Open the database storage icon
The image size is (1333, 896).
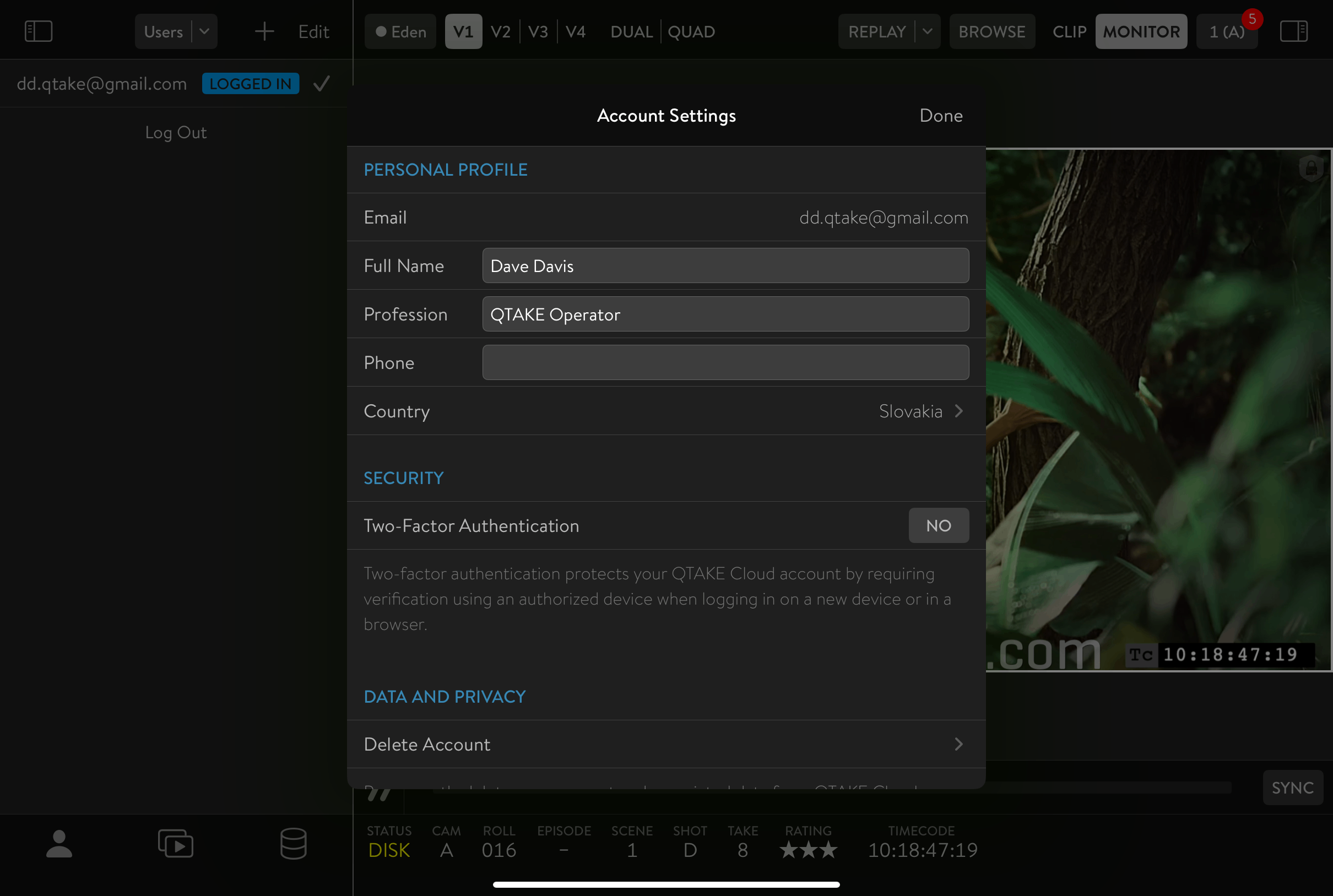[293, 844]
